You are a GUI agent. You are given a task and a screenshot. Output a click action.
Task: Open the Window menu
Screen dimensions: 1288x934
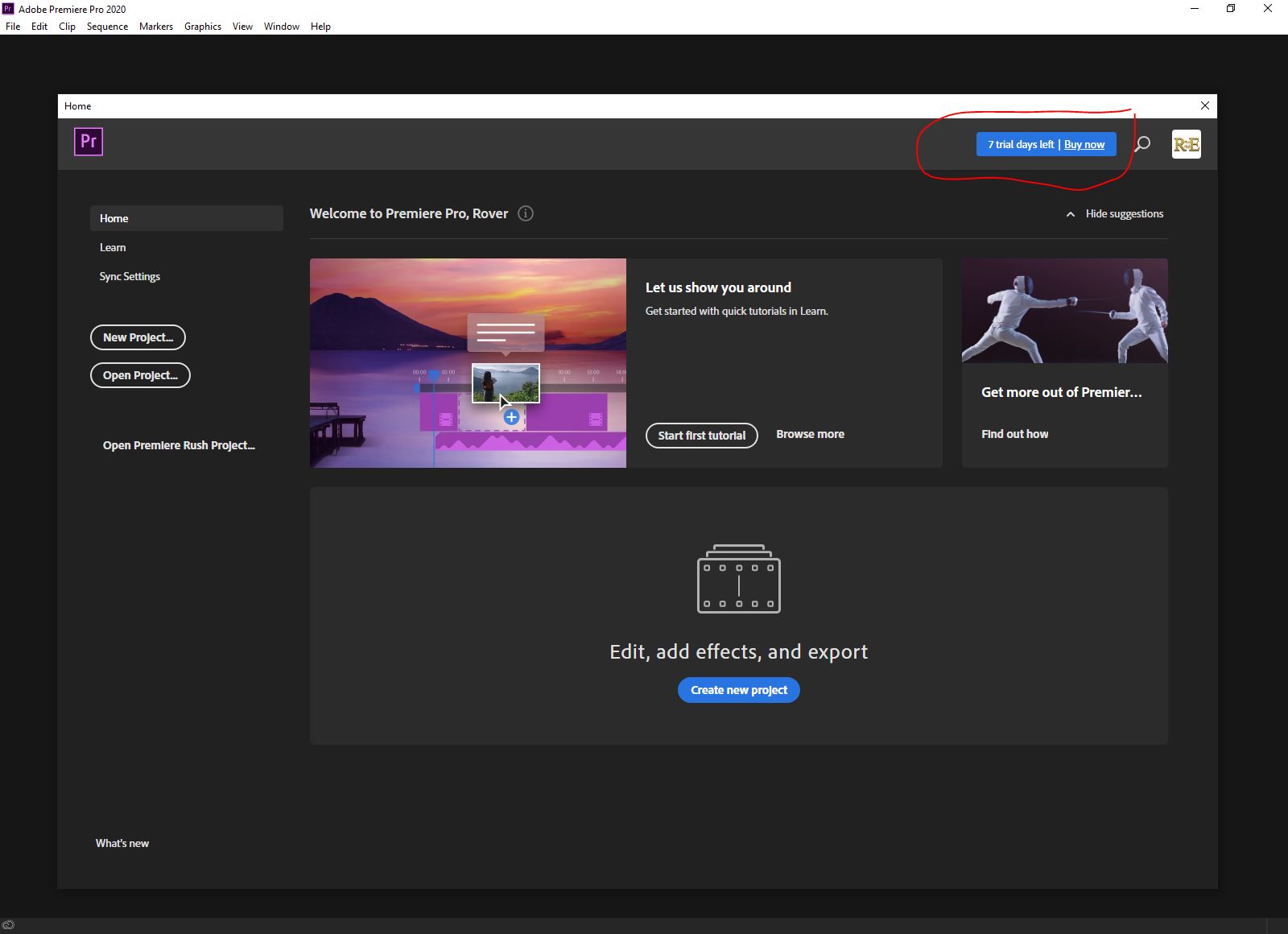[282, 27]
